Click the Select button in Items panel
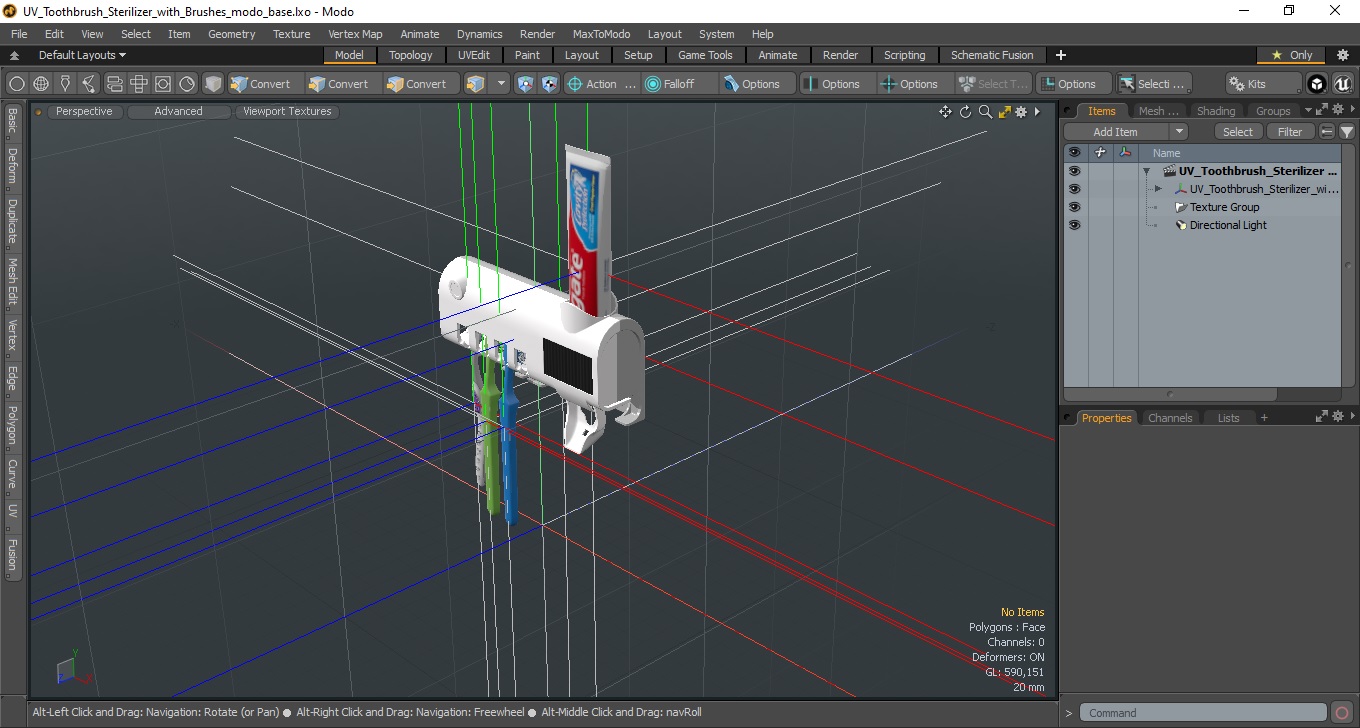The height and width of the screenshot is (728, 1360). tap(1238, 132)
